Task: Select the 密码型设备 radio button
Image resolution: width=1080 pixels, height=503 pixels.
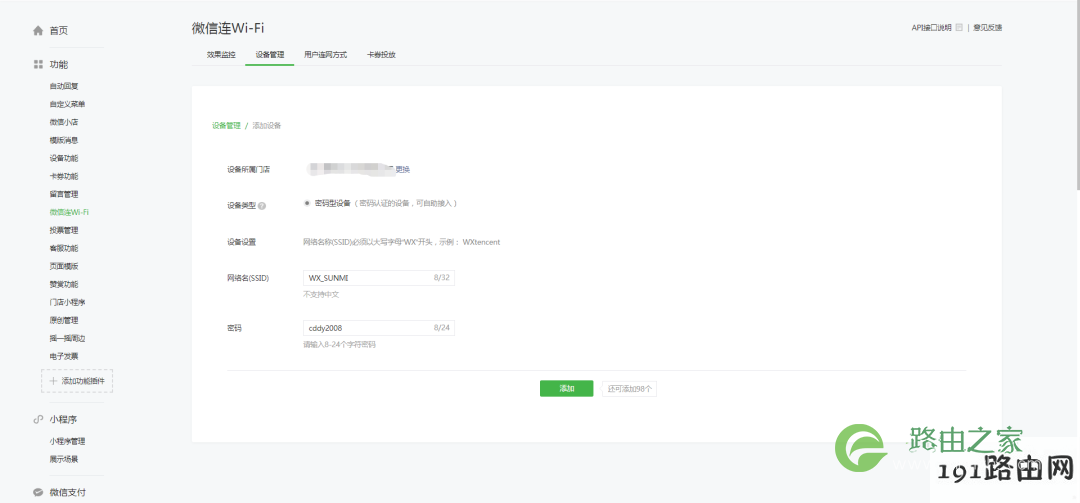Action: pyautogui.click(x=307, y=203)
